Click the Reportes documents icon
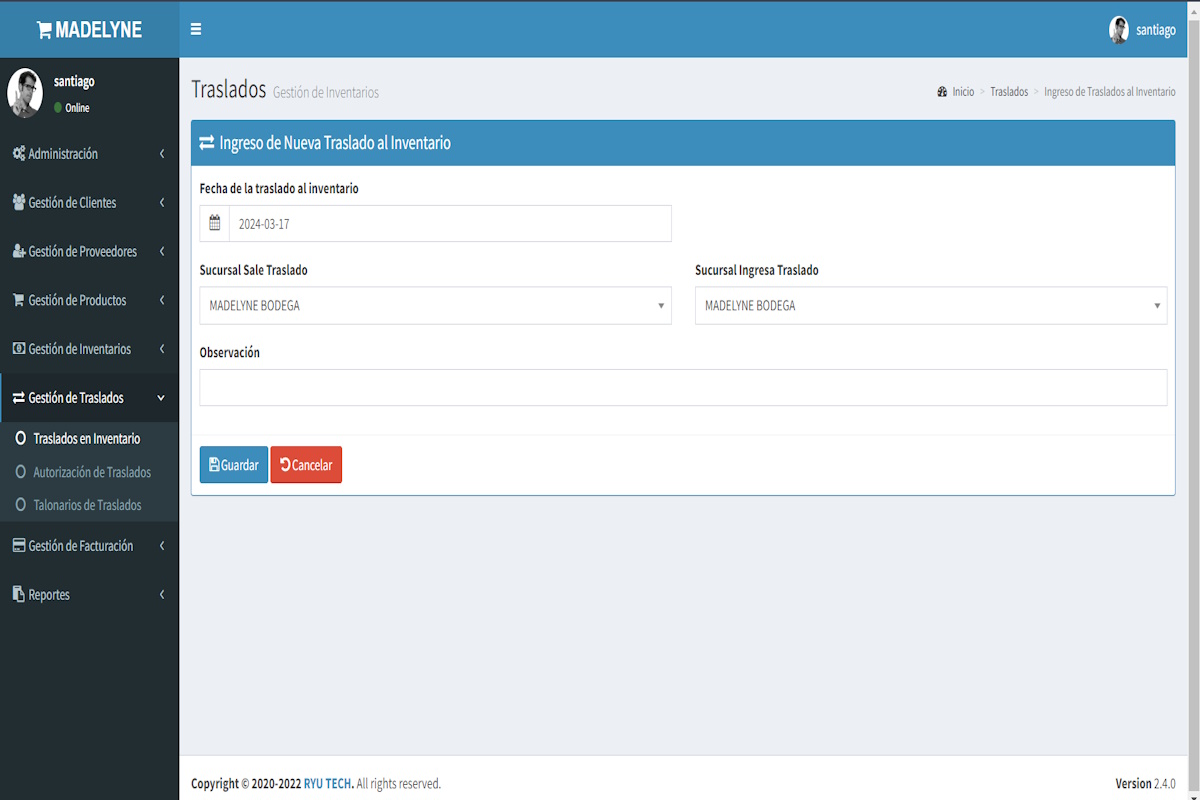 (x=18, y=595)
